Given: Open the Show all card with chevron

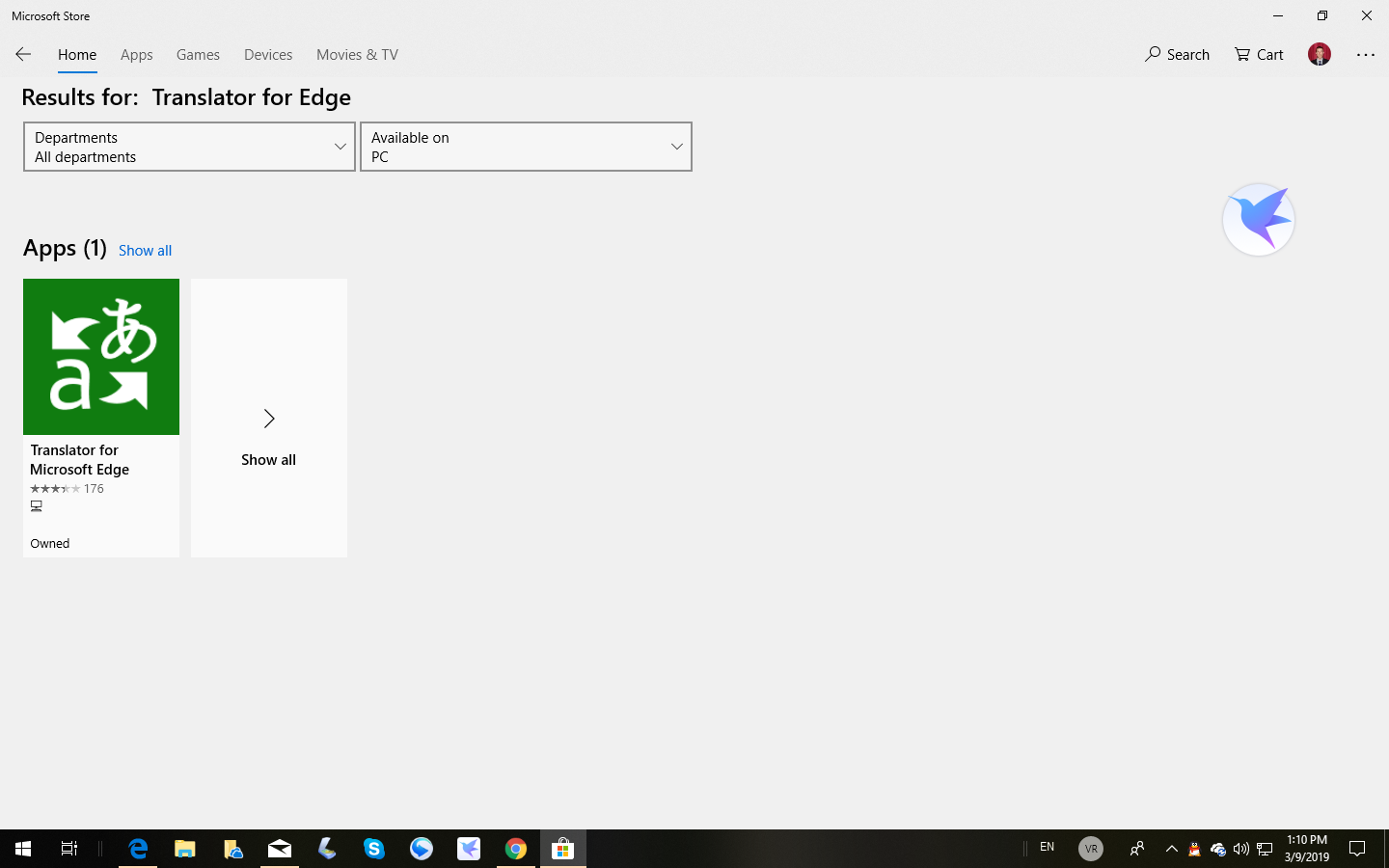Looking at the screenshot, I should click(269, 418).
